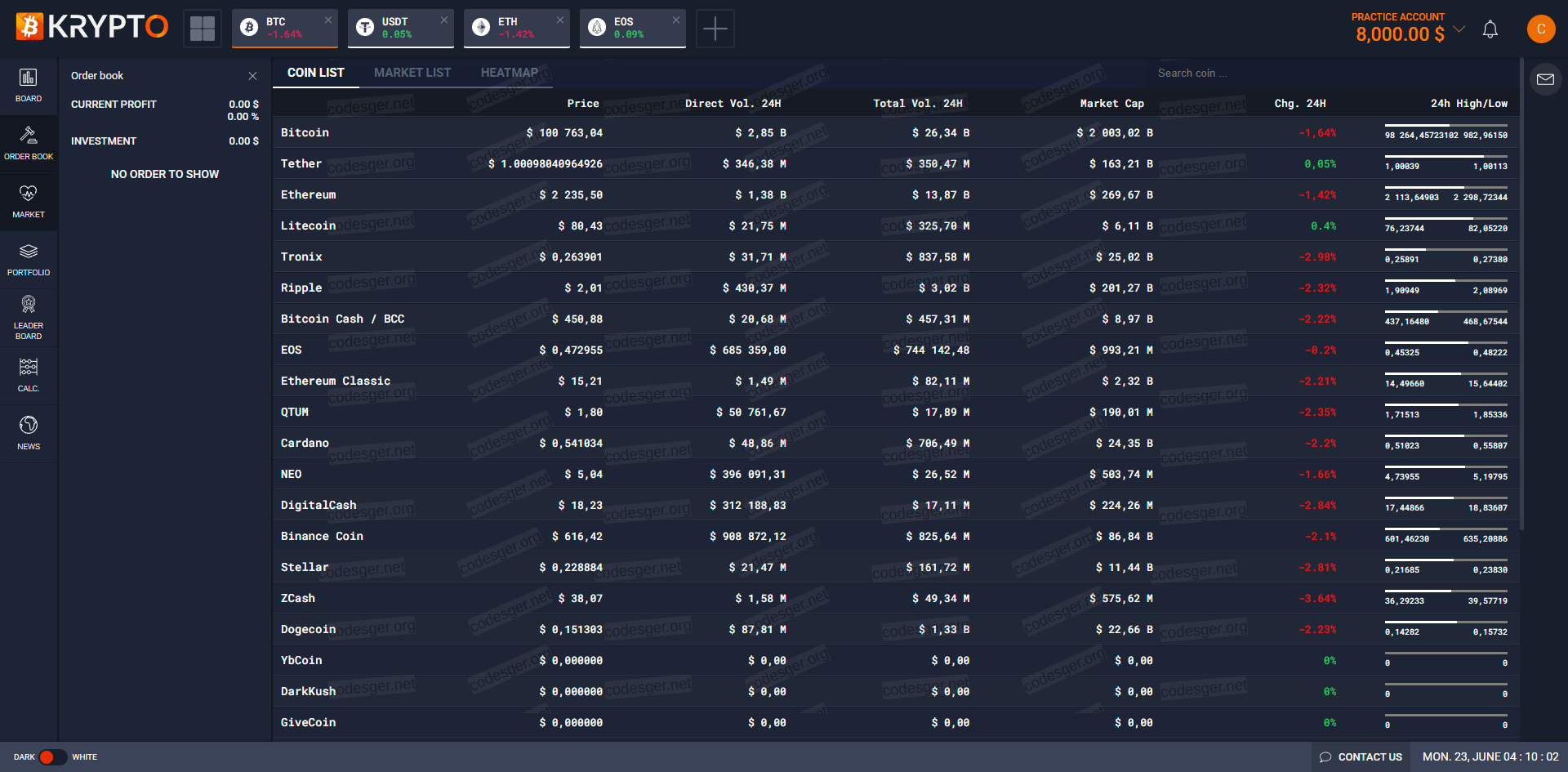Select the Market sidebar icon

[x=29, y=201]
